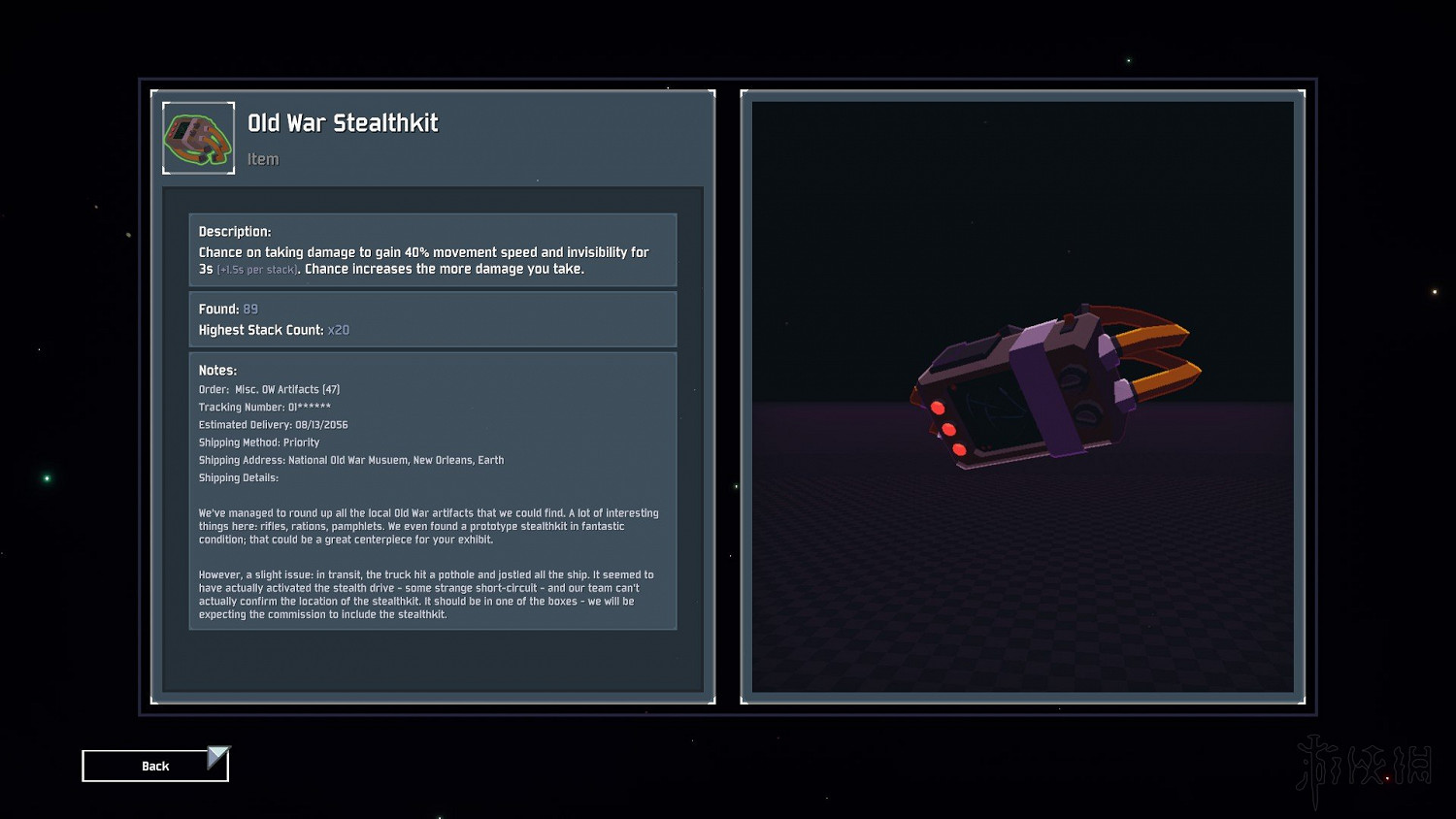Screen dimensions: 1456x819
Task: Click the +1.5s per stack text
Action: coord(257,270)
